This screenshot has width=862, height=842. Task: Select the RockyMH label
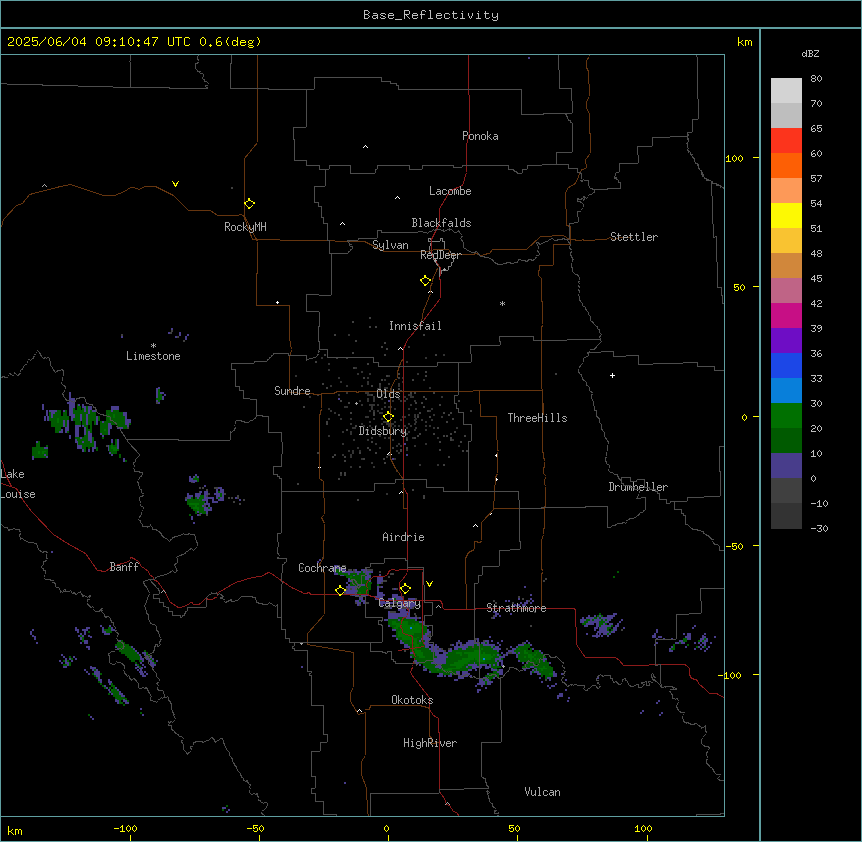tap(245, 227)
